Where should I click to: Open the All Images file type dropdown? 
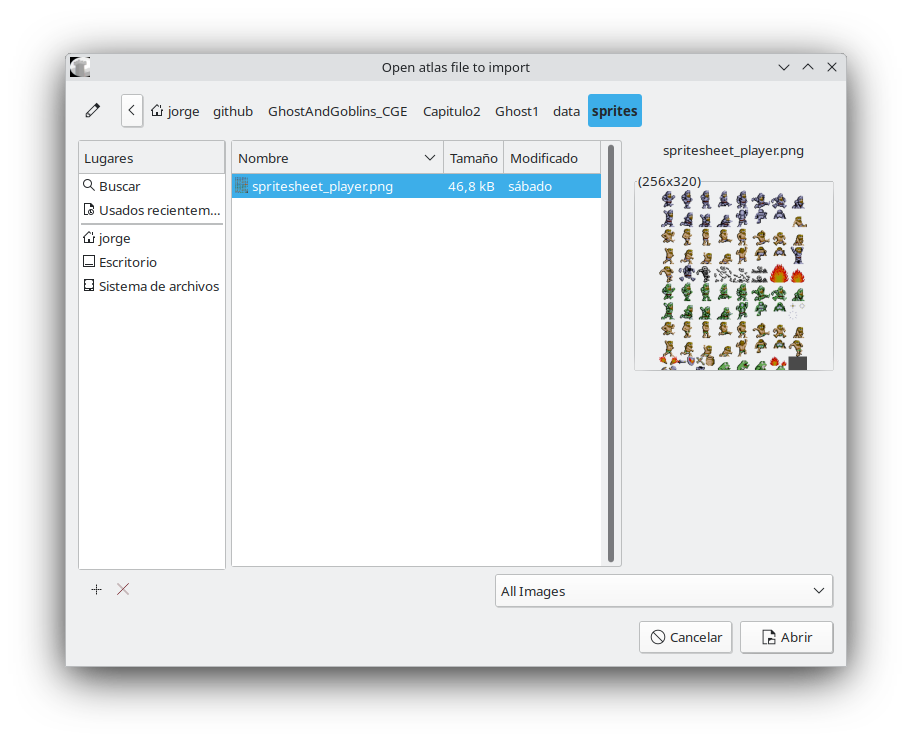pyautogui.click(x=663, y=591)
